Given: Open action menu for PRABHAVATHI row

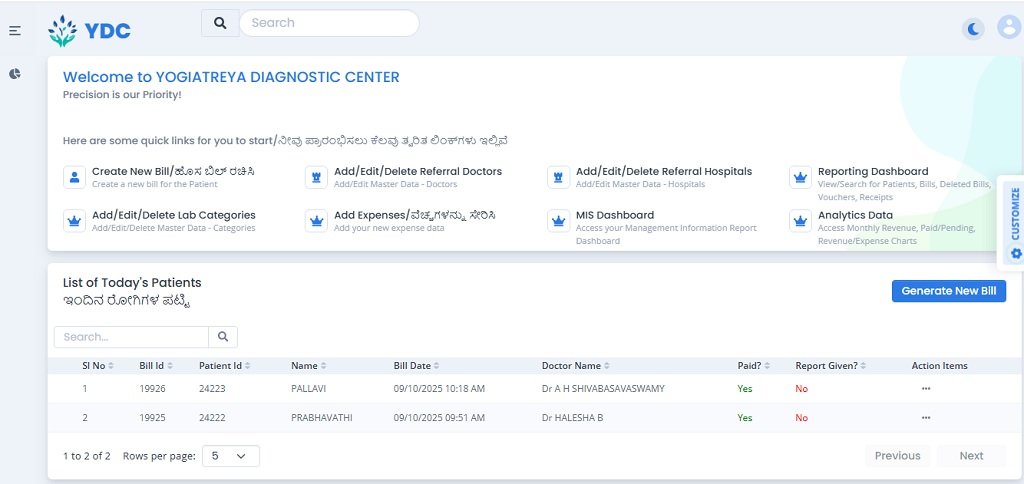Looking at the screenshot, I should click(x=926, y=418).
